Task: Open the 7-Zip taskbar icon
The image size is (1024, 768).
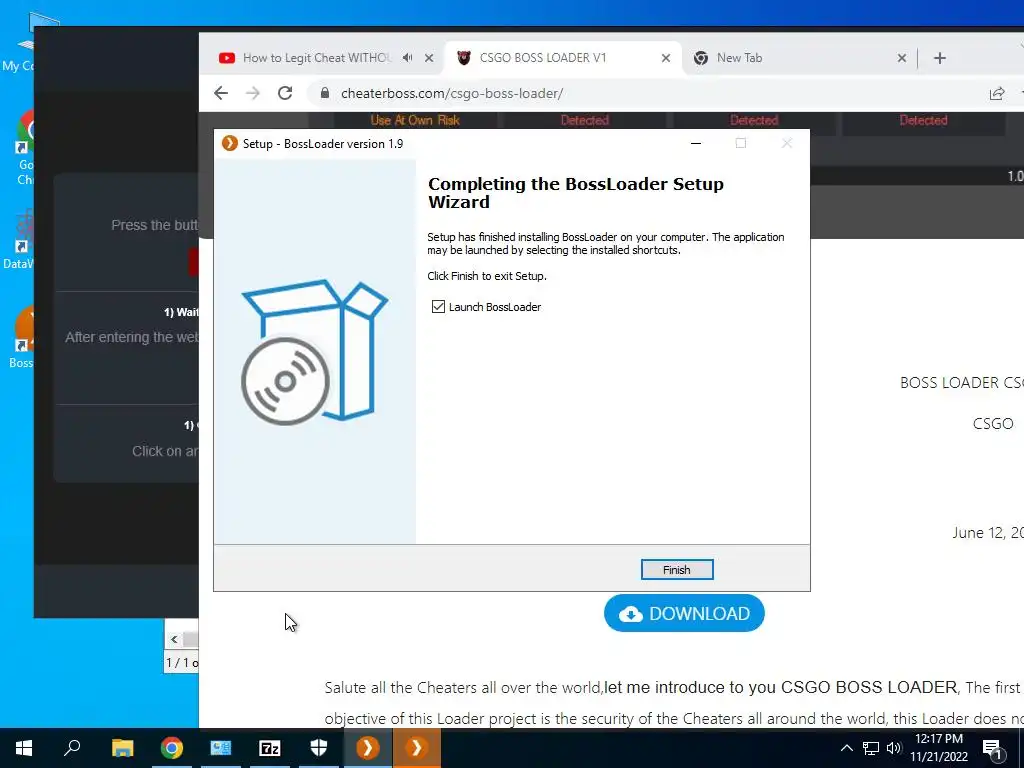Action: coord(269,748)
